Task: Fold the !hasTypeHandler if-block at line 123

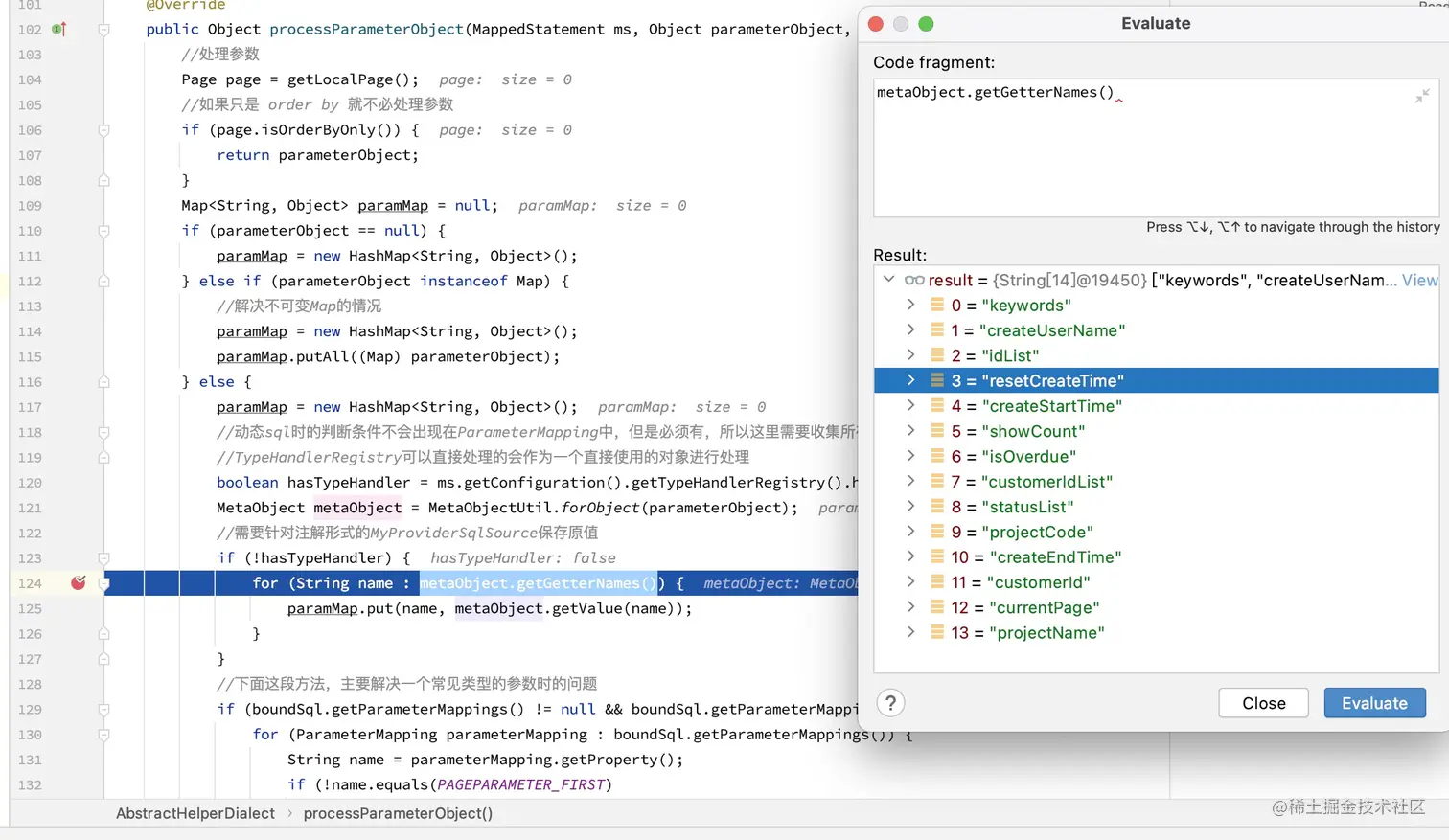Action: (103, 558)
